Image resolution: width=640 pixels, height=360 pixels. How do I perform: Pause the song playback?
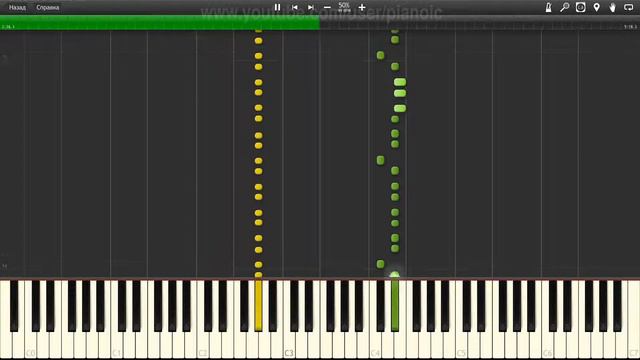pyautogui.click(x=277, y=7)
